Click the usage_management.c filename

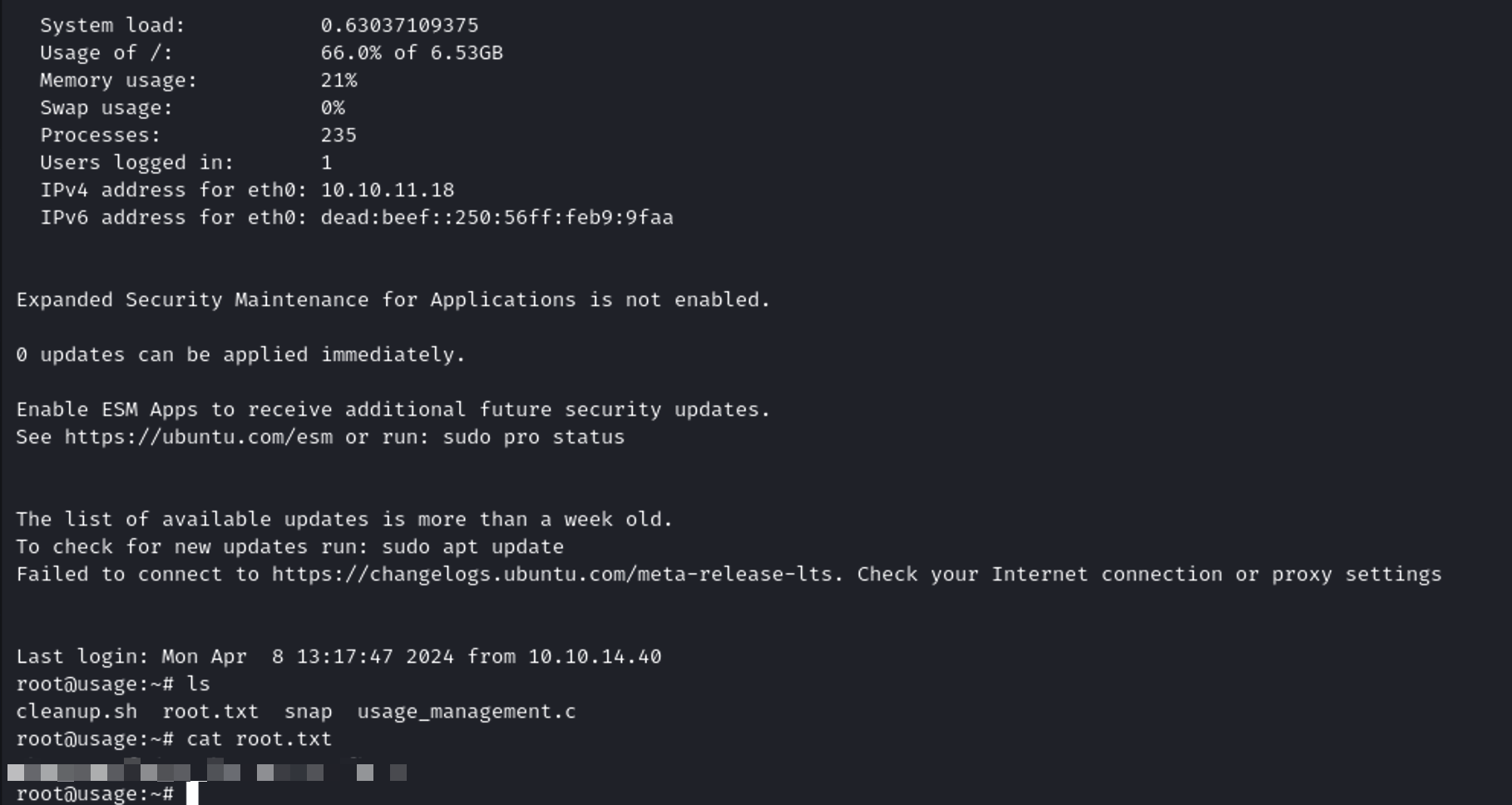coord(466,712)
